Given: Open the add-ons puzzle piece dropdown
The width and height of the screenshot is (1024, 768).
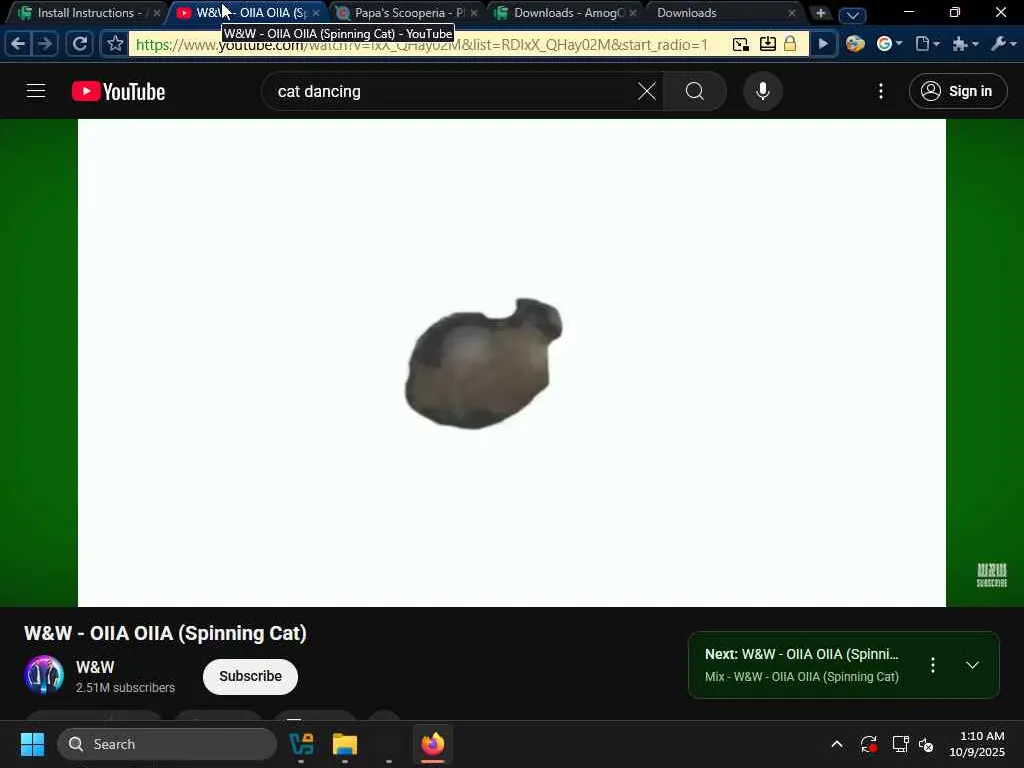Looking at the screenshot, I should [x=965, y=44].
